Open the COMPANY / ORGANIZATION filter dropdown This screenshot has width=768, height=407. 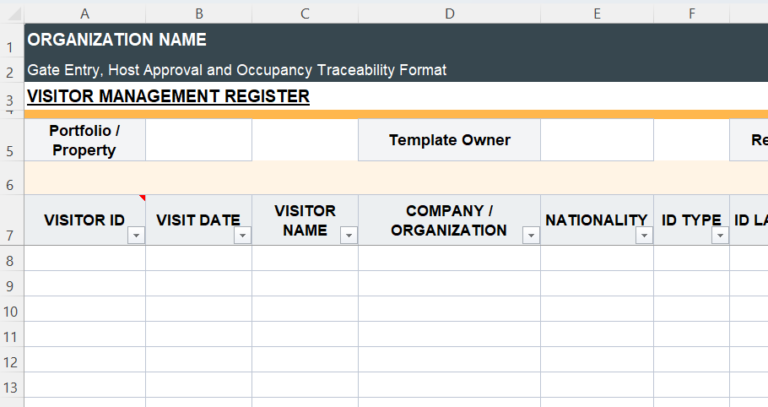click(531, 236)
